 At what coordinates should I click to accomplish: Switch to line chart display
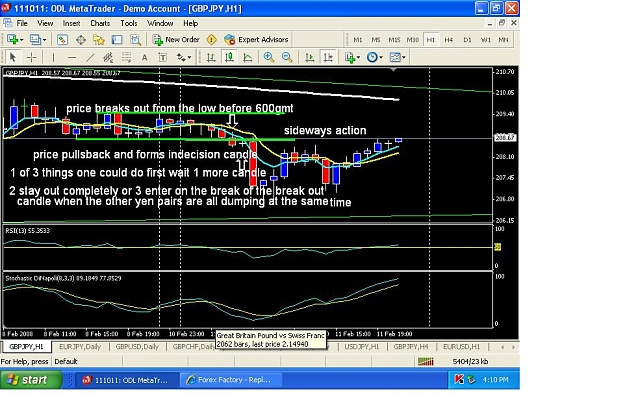(248, 57)
